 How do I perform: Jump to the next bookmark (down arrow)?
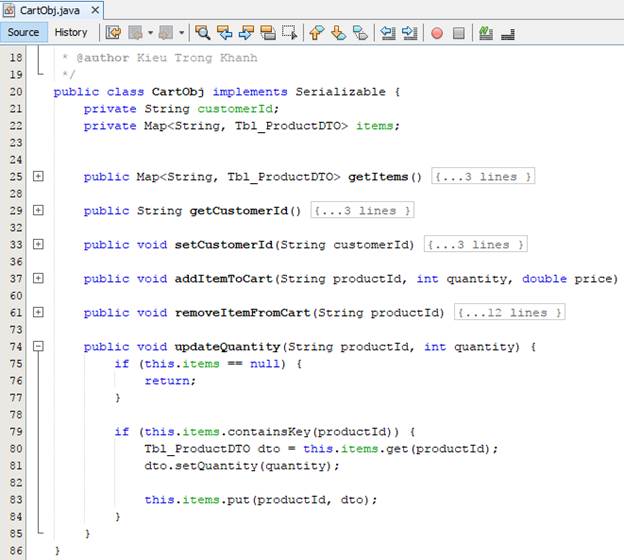[x=338, y=33]
